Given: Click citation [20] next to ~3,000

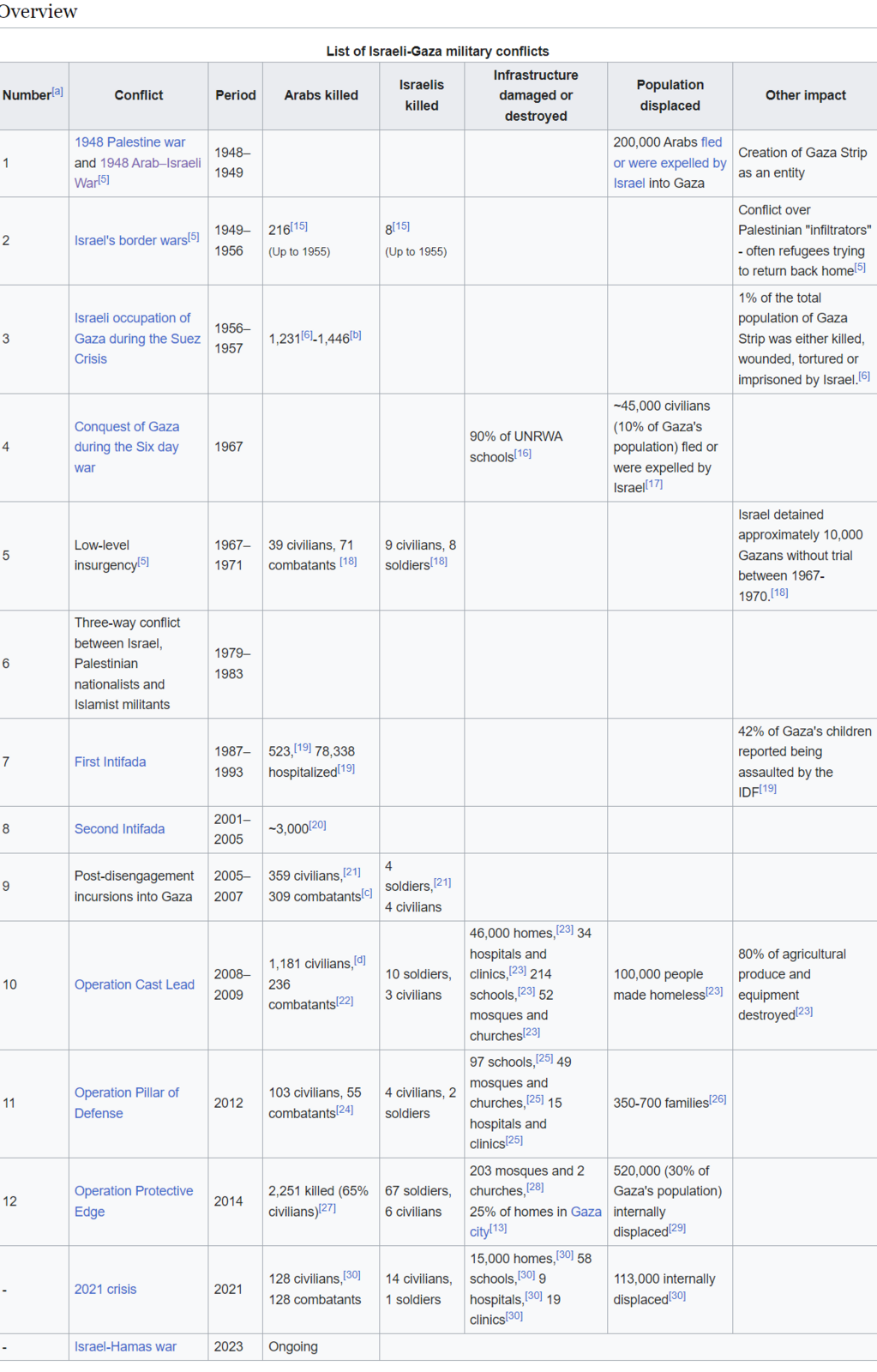Looking at the screenshot, I should [317, 825].
